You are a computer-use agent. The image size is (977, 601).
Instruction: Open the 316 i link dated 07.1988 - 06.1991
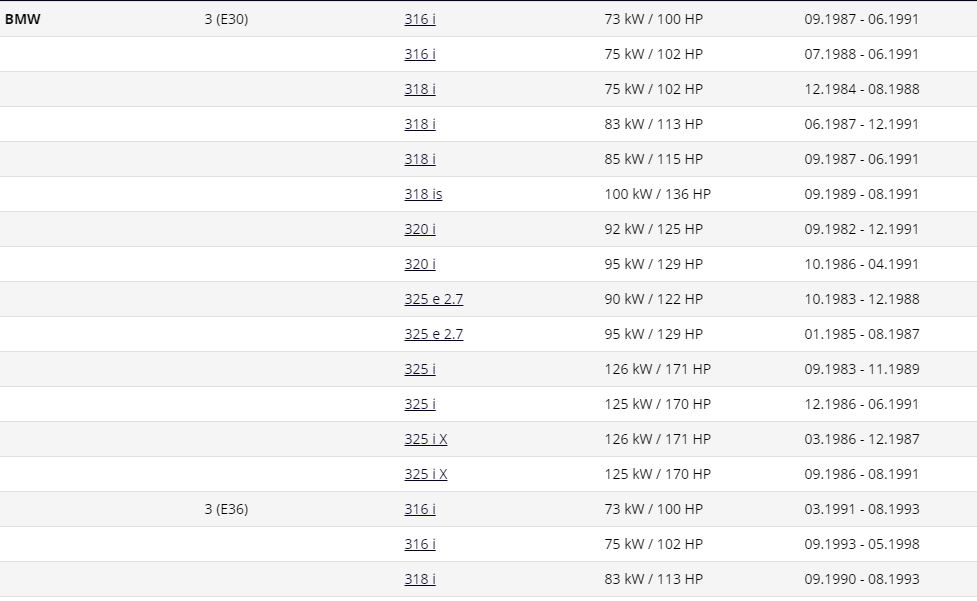[x=419, y=54]
